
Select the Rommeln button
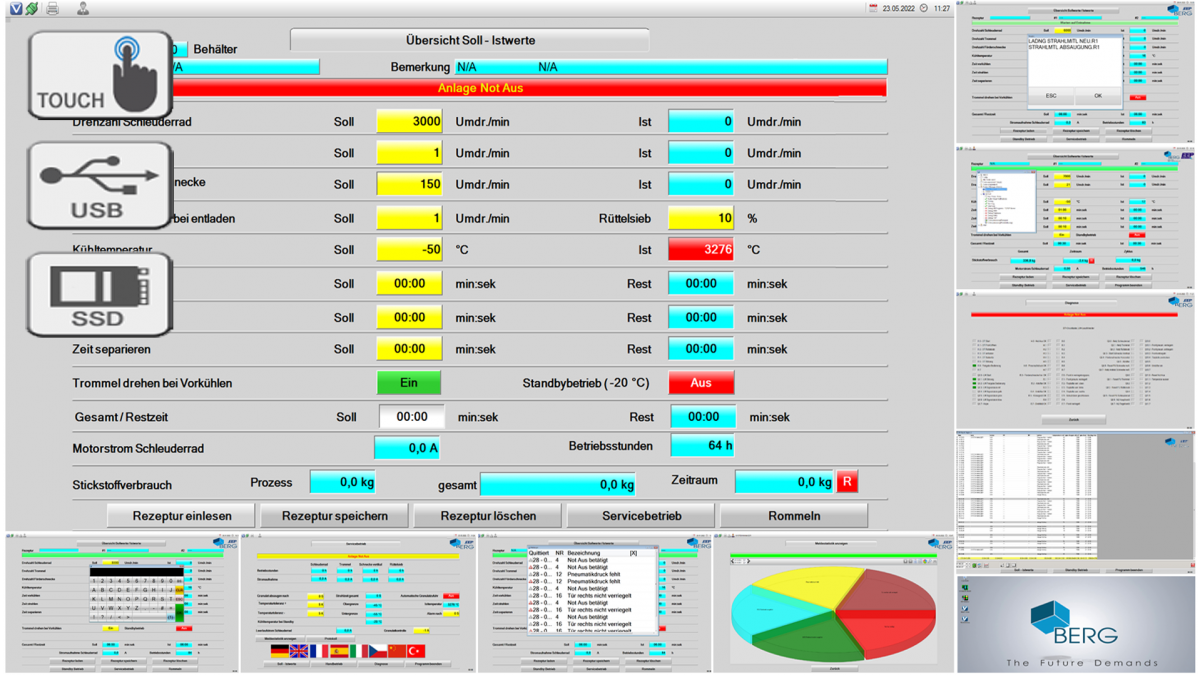tap(794, 516)
